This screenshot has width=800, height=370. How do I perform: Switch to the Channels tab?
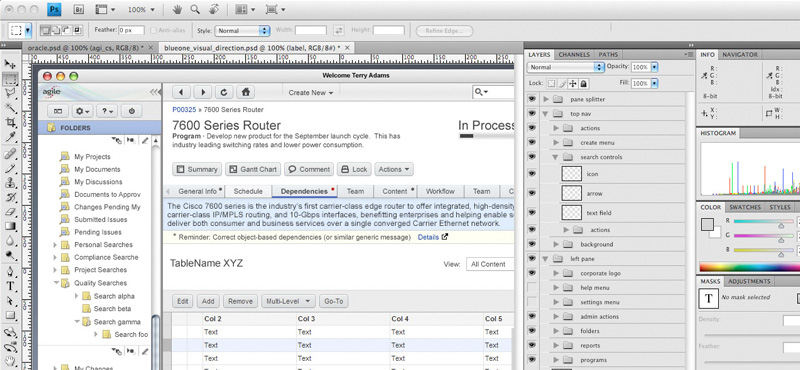(x=574, y=55)
